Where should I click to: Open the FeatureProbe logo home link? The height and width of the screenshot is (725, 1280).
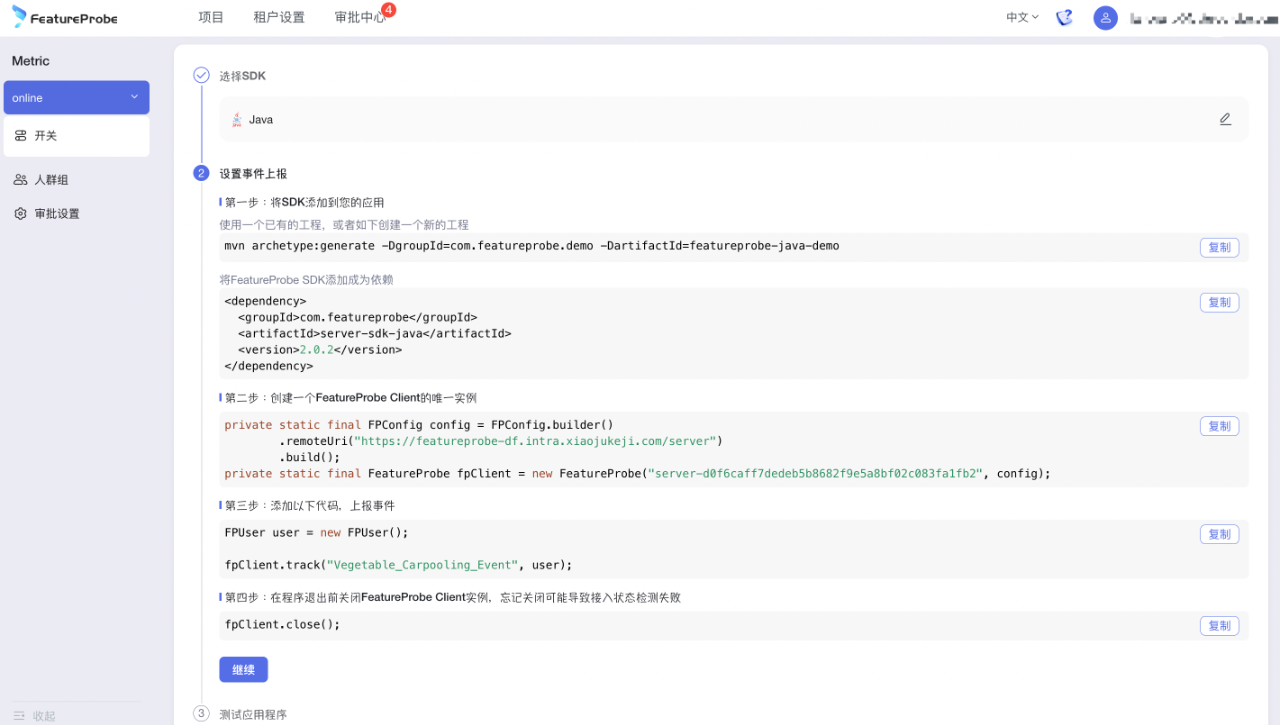(x=65, y=17)
